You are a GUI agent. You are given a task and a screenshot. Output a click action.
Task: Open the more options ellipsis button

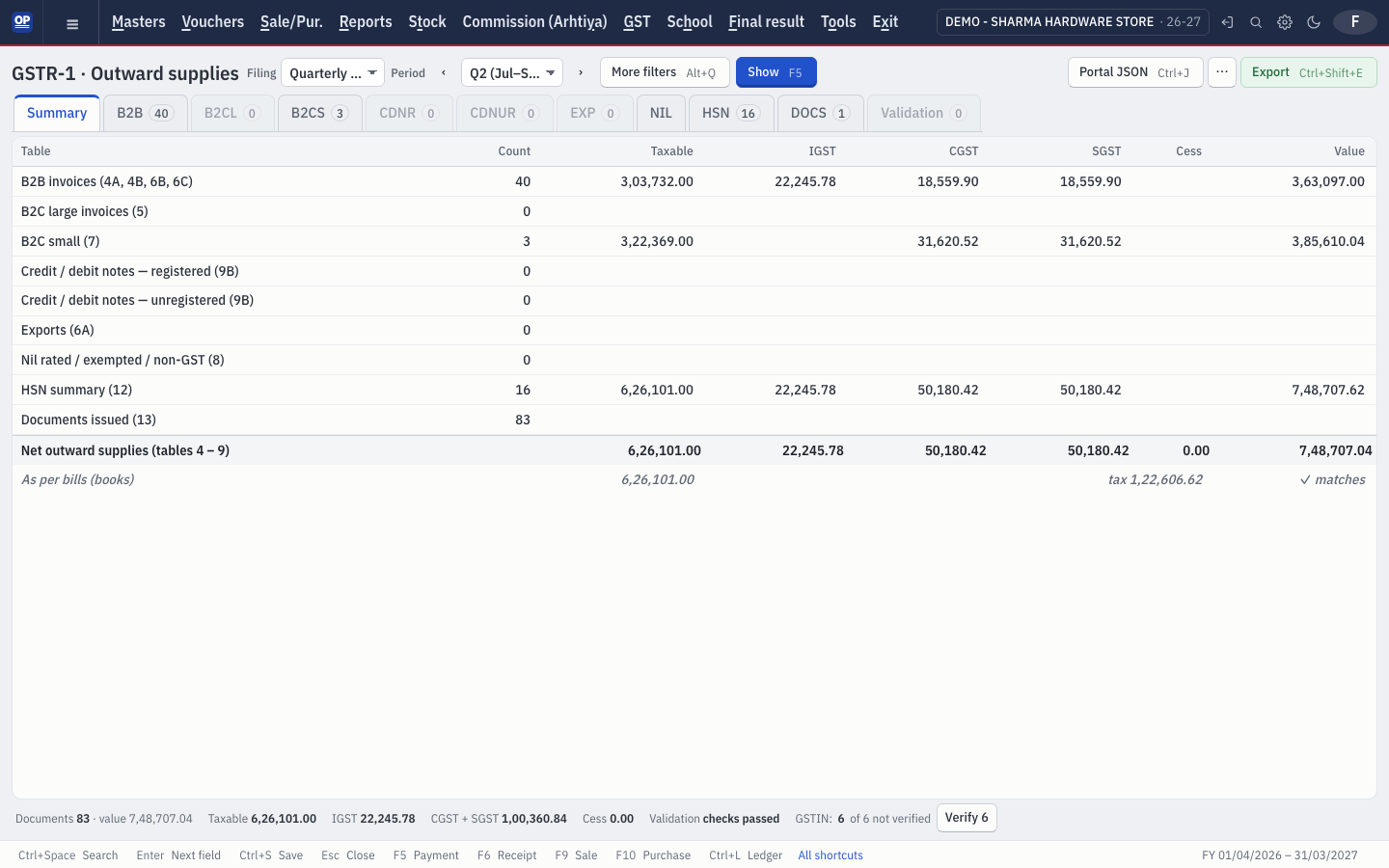point(1222,72)
